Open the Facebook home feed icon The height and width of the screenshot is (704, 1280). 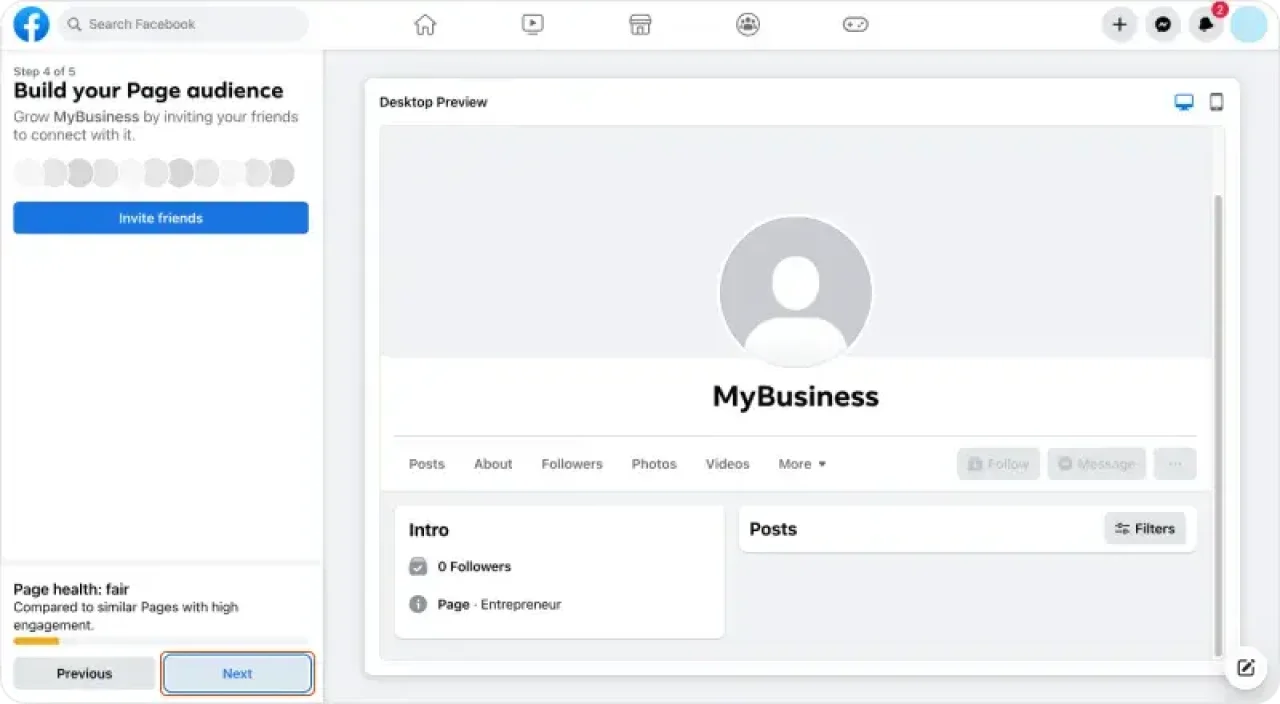tap(424, 24)
